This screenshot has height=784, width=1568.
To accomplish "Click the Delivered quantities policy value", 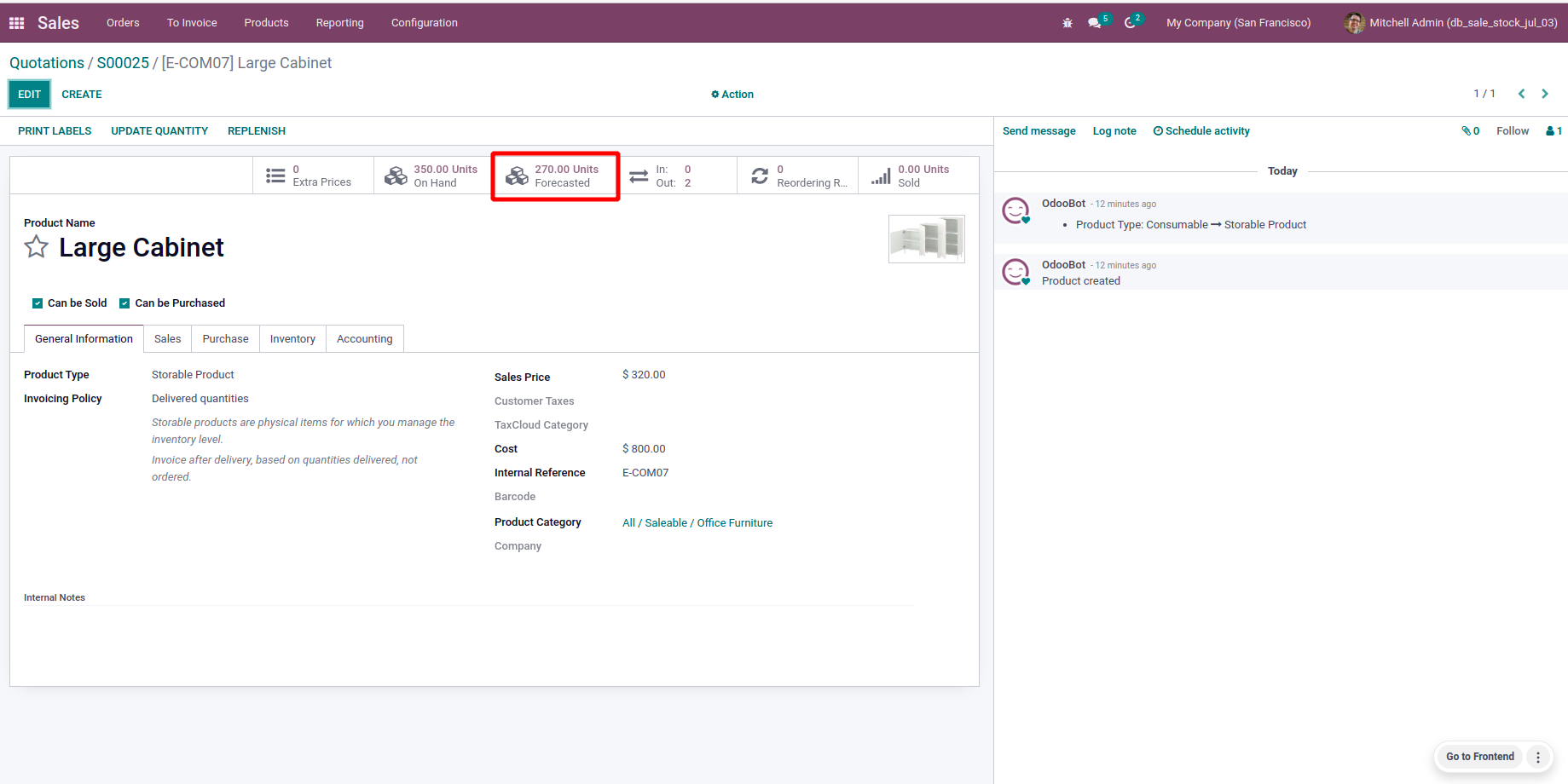I will click(200, 399).
